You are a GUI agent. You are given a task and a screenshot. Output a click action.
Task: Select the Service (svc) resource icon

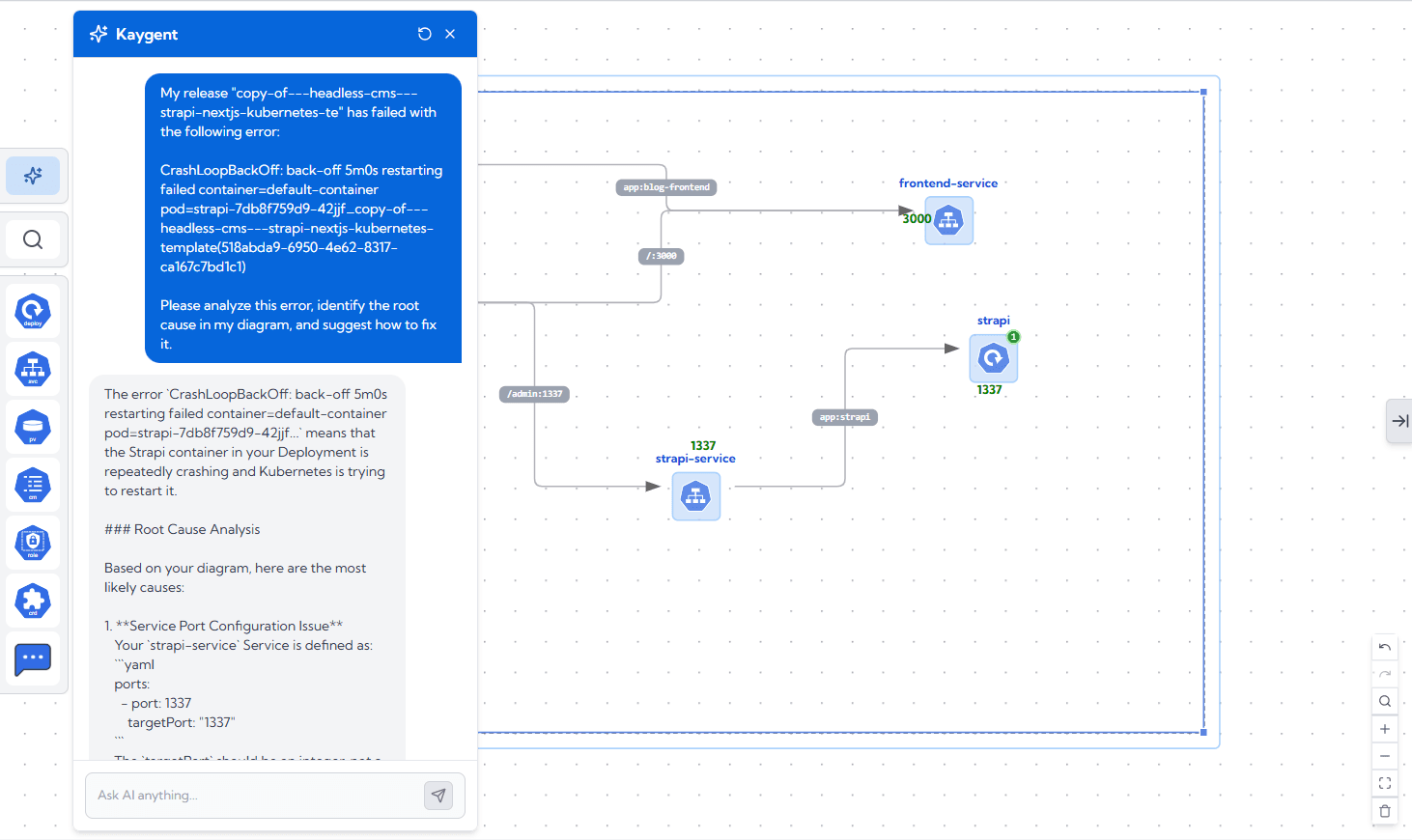click(x=33, y=370)
